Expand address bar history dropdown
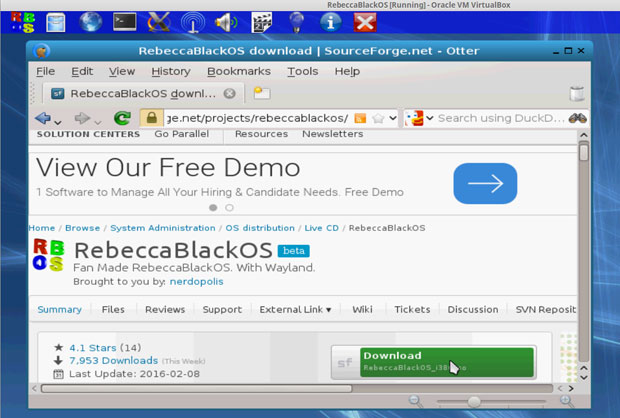The width and height of the screenshot is (620, 418). click(392, 118)
